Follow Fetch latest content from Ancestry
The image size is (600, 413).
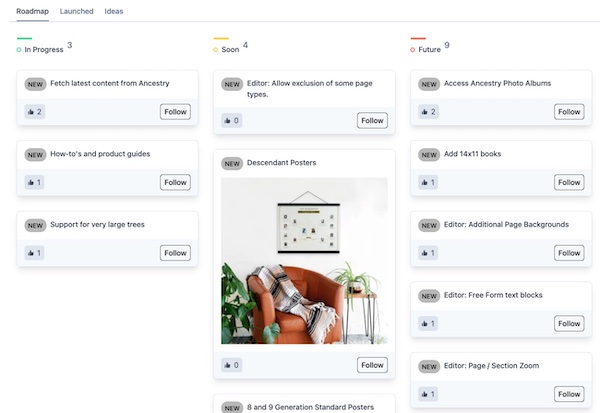click(x=175, y=112)
